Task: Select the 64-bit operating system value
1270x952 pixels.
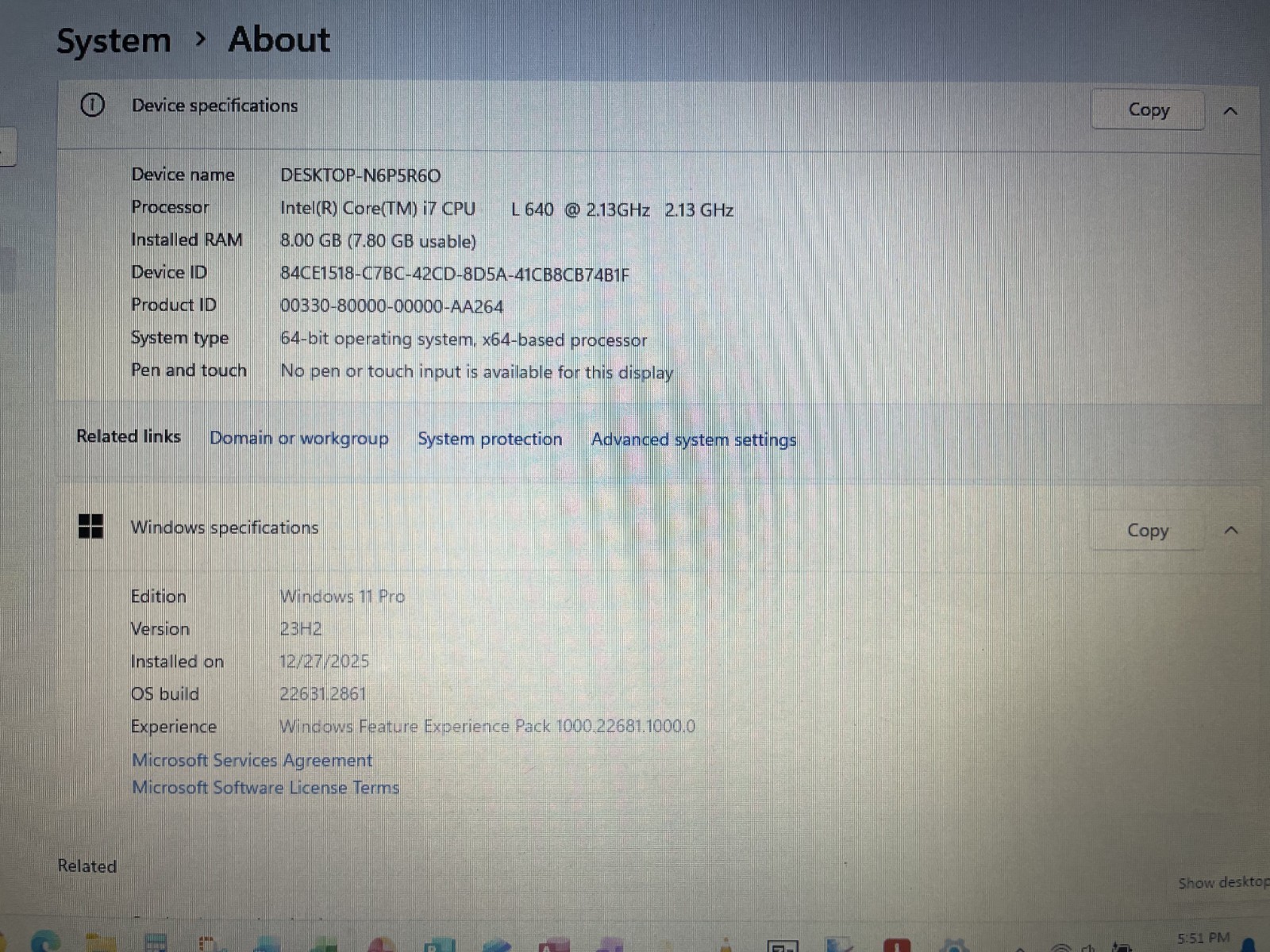Action: pyautogui.click(x=464, y=340)
